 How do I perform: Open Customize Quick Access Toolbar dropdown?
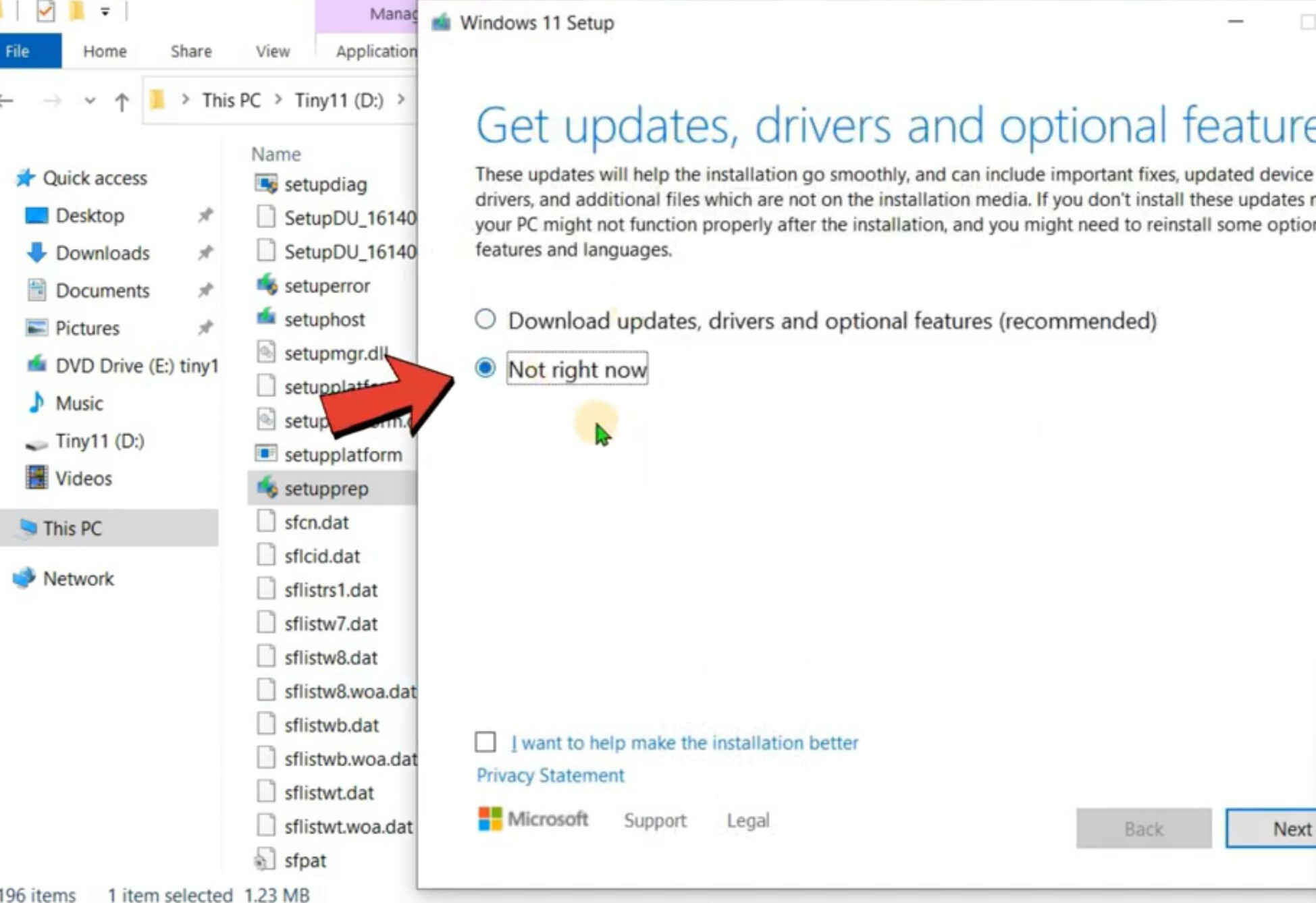click(x=105, y=11)
